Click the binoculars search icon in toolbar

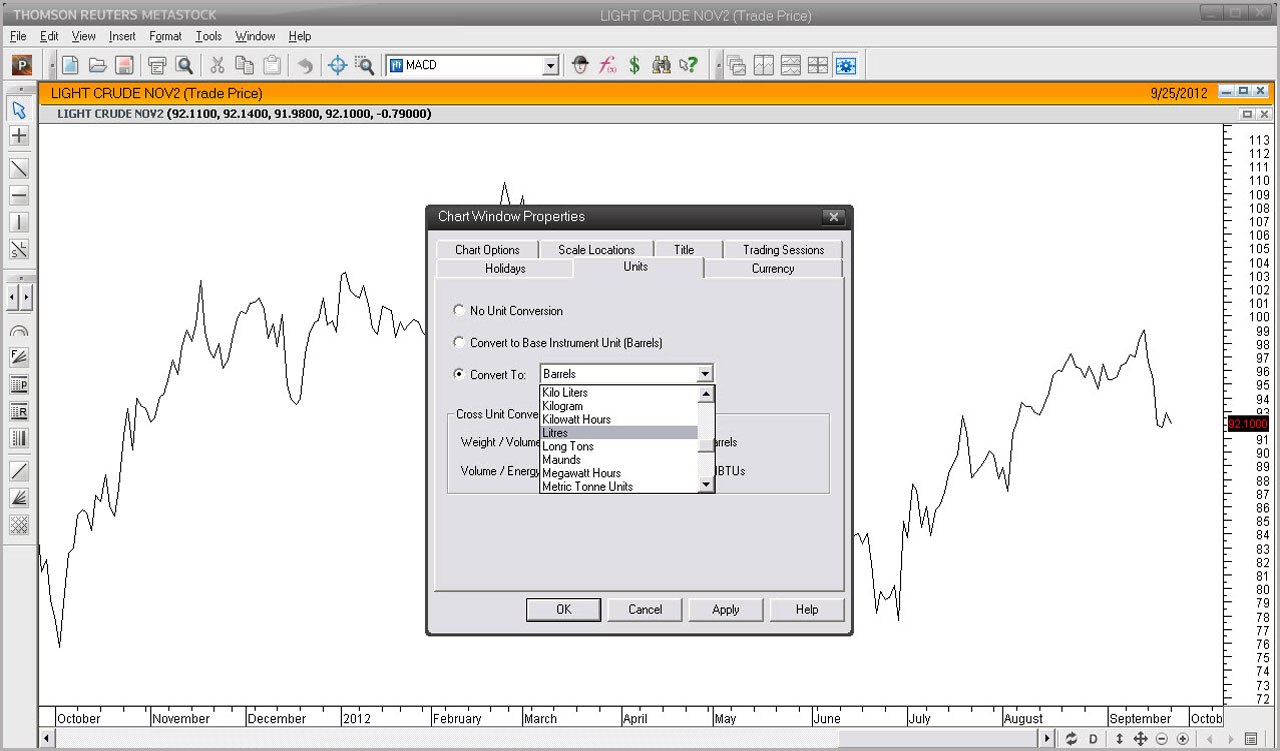[x=661, y=66]
